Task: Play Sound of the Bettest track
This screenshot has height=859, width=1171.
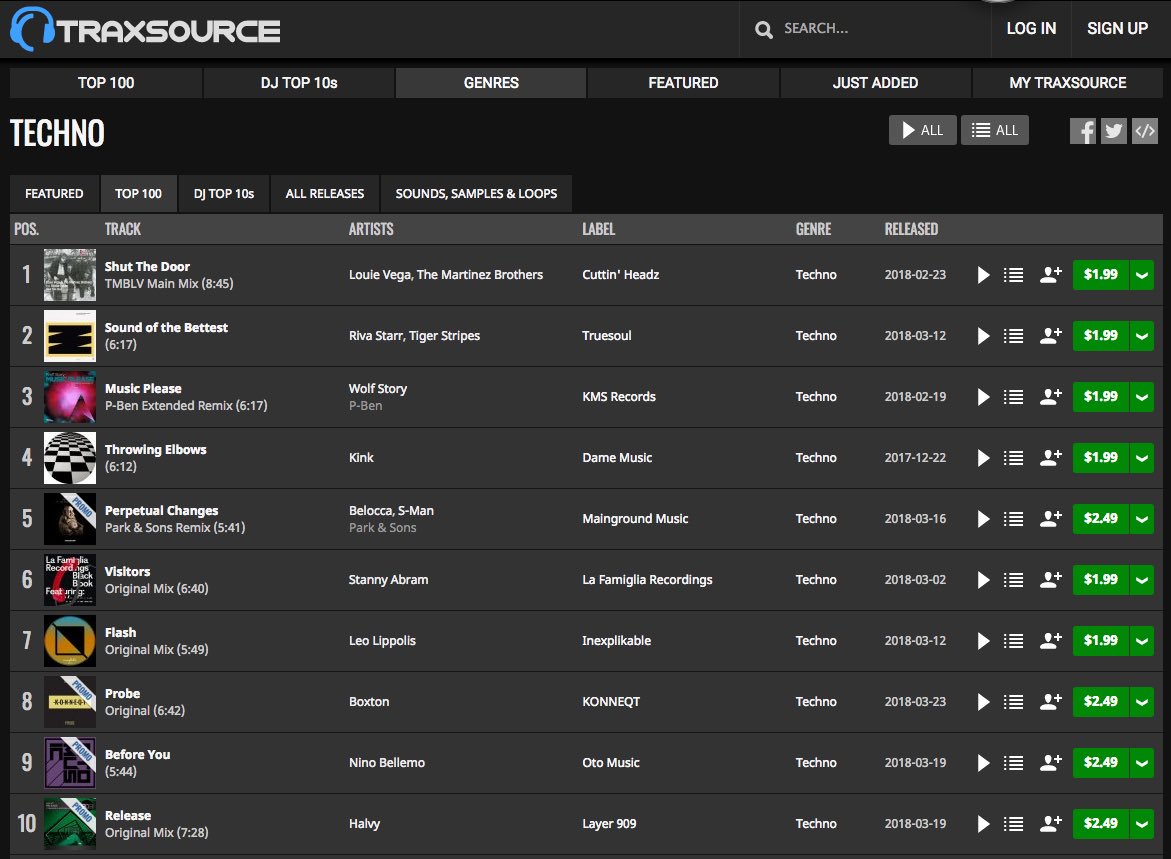Action: [984, 336]
